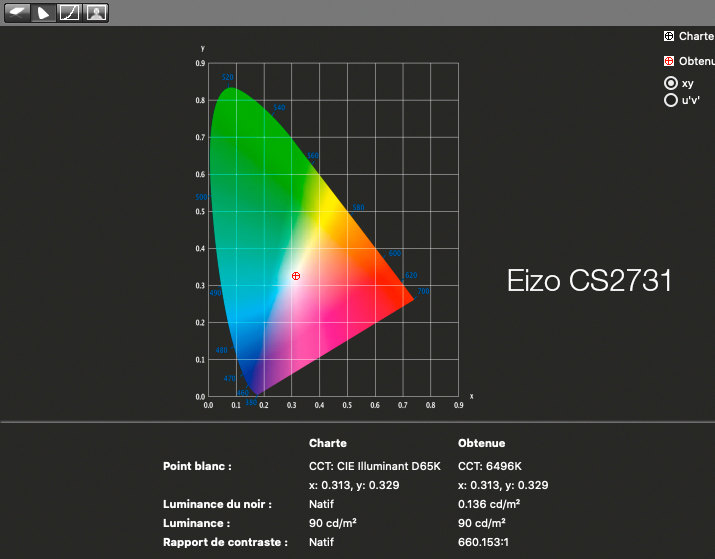
Task: Click the CCT: CIE Illuminant D65K text
Action: (375, 466)
